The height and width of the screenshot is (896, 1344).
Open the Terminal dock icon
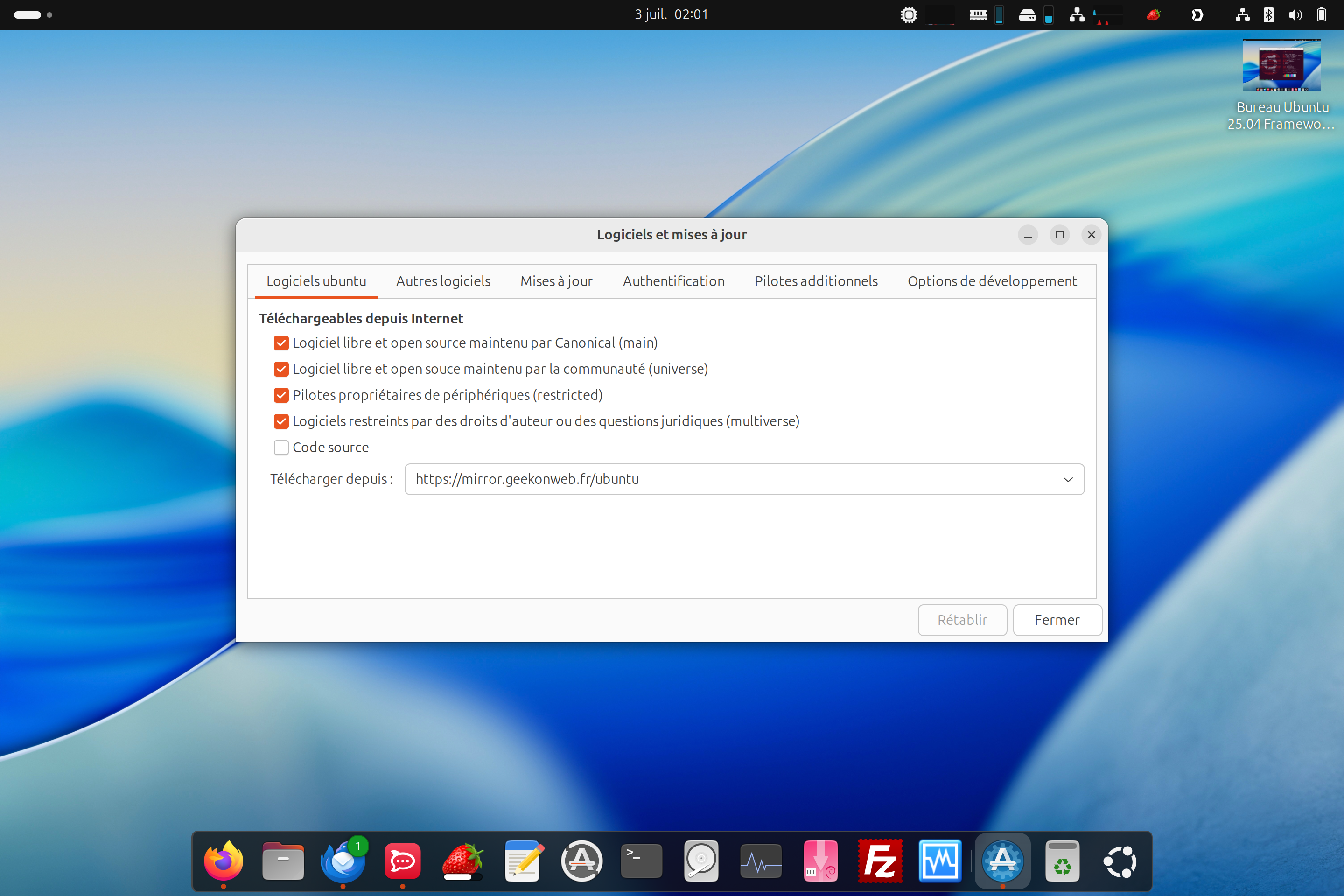click(641, 861)
